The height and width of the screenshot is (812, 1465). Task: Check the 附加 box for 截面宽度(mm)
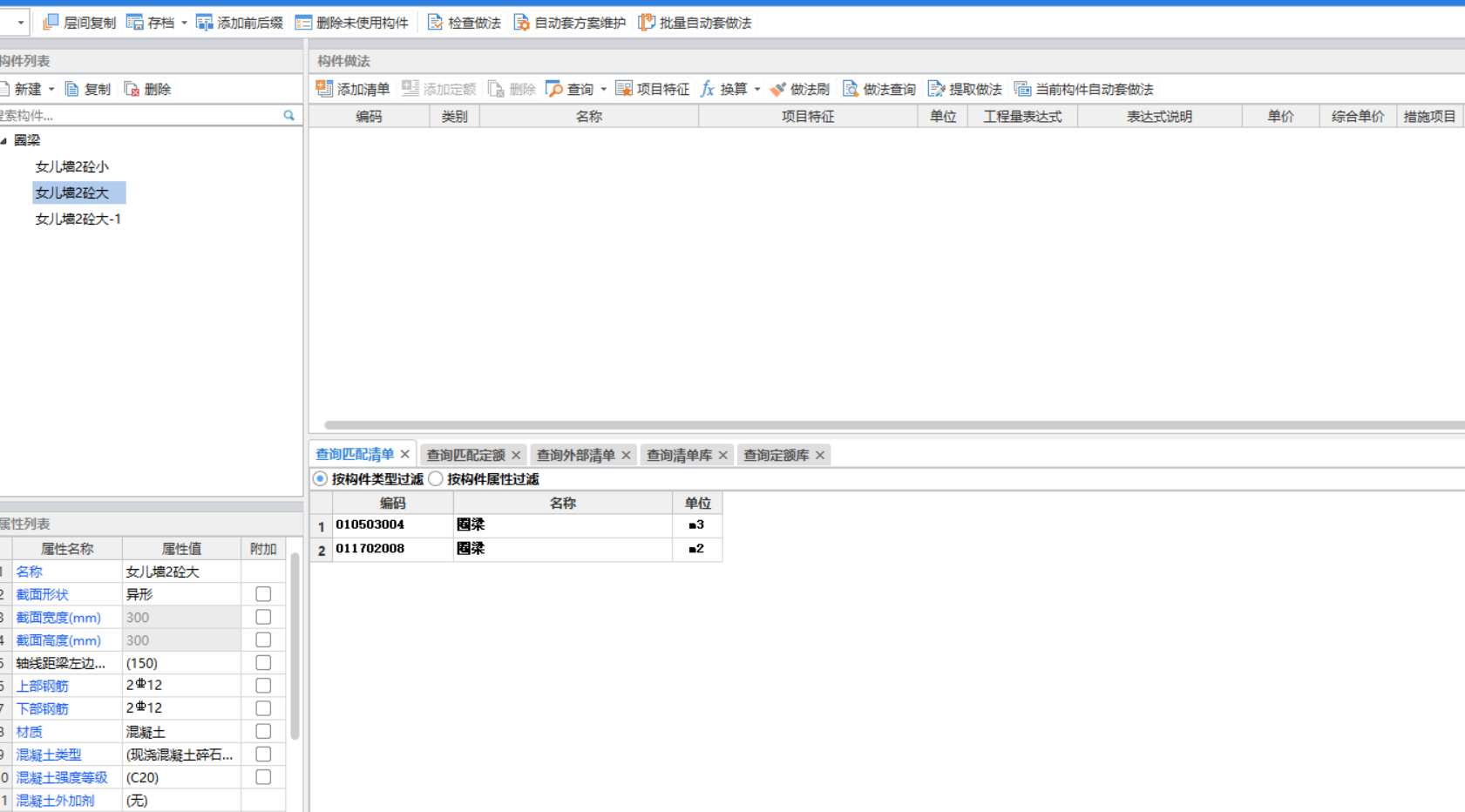[263, 617]
